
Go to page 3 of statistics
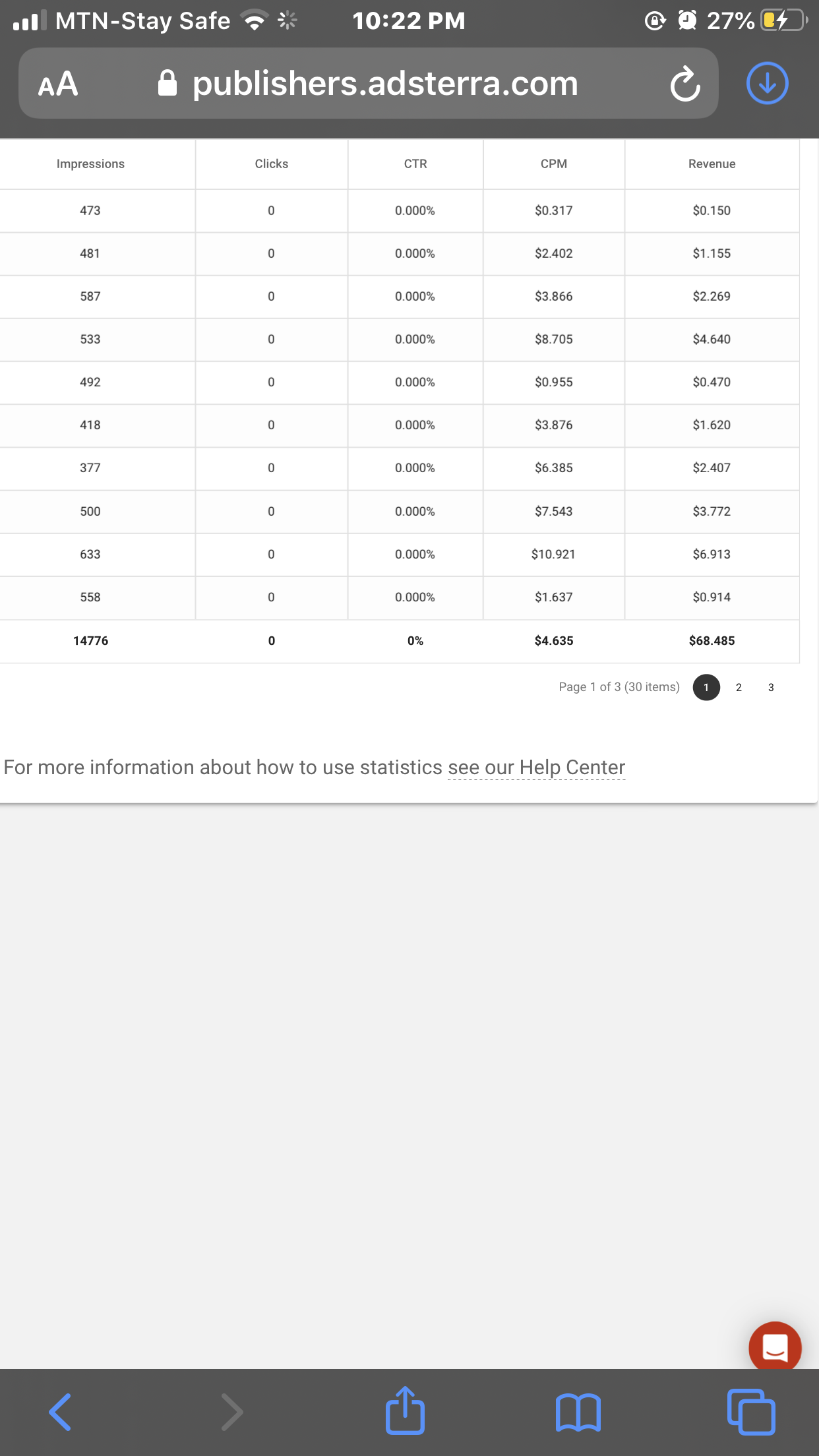(771, 687)
